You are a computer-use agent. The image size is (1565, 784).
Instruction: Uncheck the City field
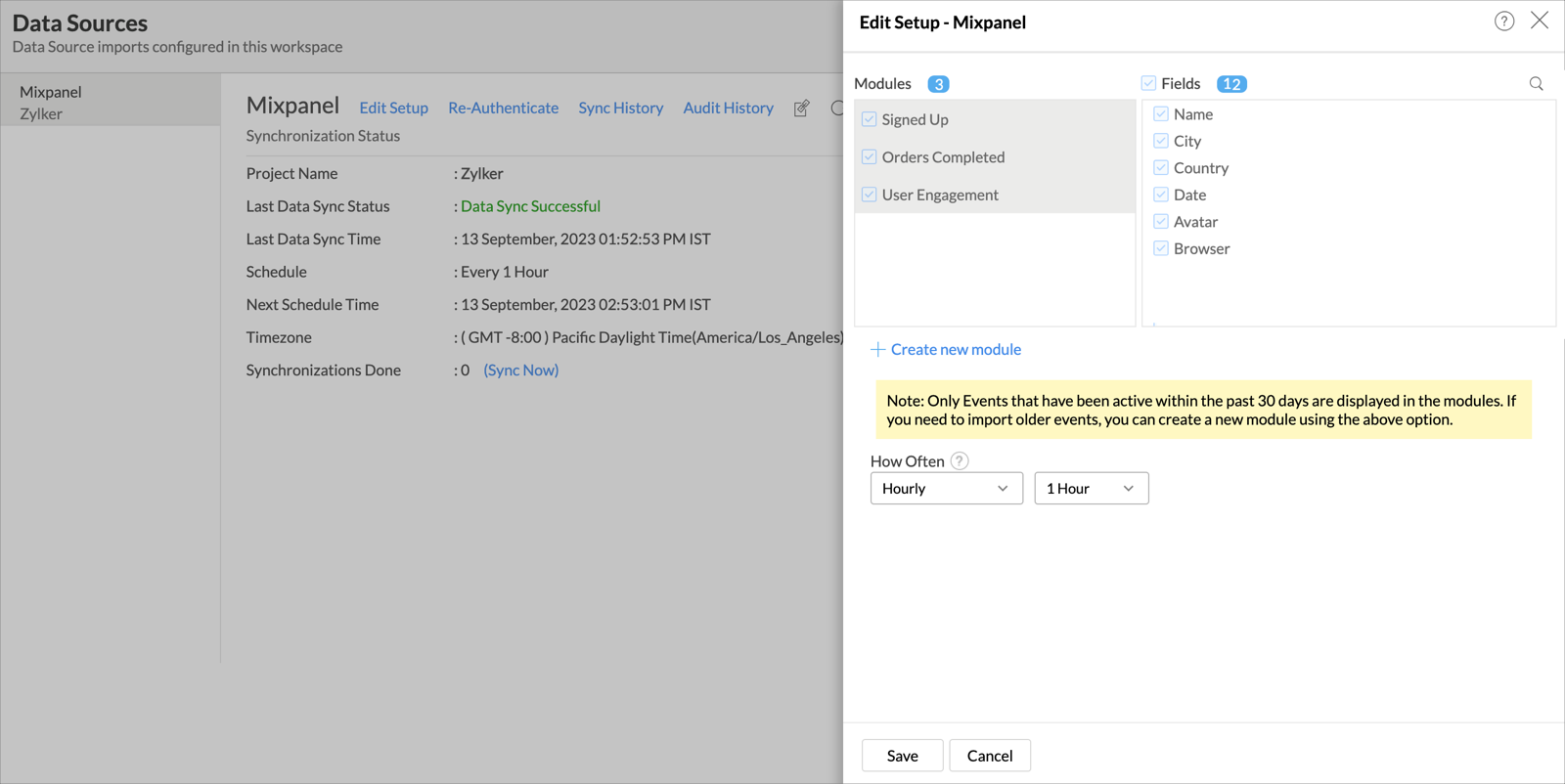coord(1161,141)
